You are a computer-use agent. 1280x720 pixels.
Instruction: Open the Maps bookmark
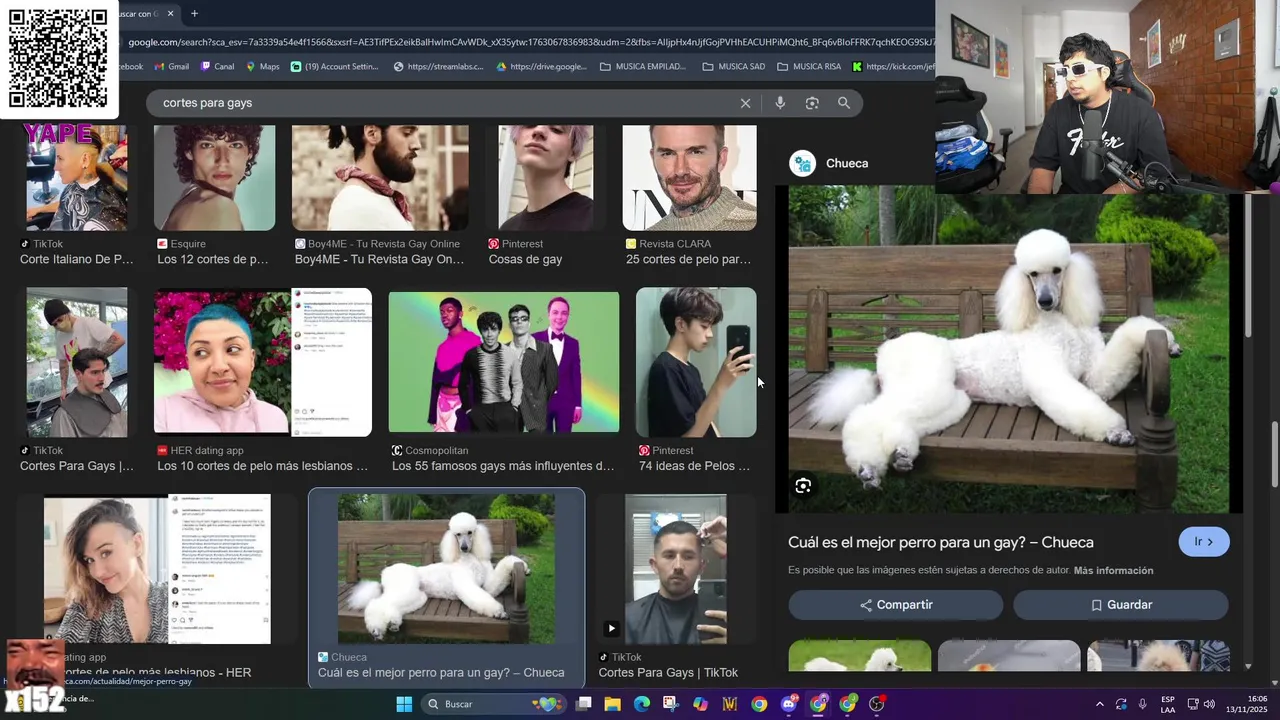point(262,67)
